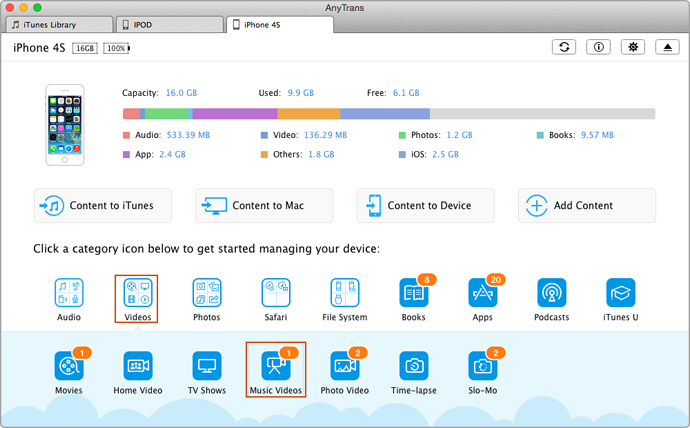Click the Used 9.9 GB value
The width and height of the screenshot is (690, 428).
pos(301,93)
